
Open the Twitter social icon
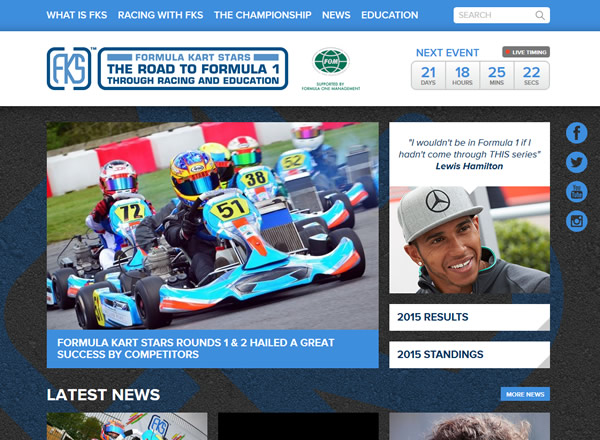(x=577, y=162)
